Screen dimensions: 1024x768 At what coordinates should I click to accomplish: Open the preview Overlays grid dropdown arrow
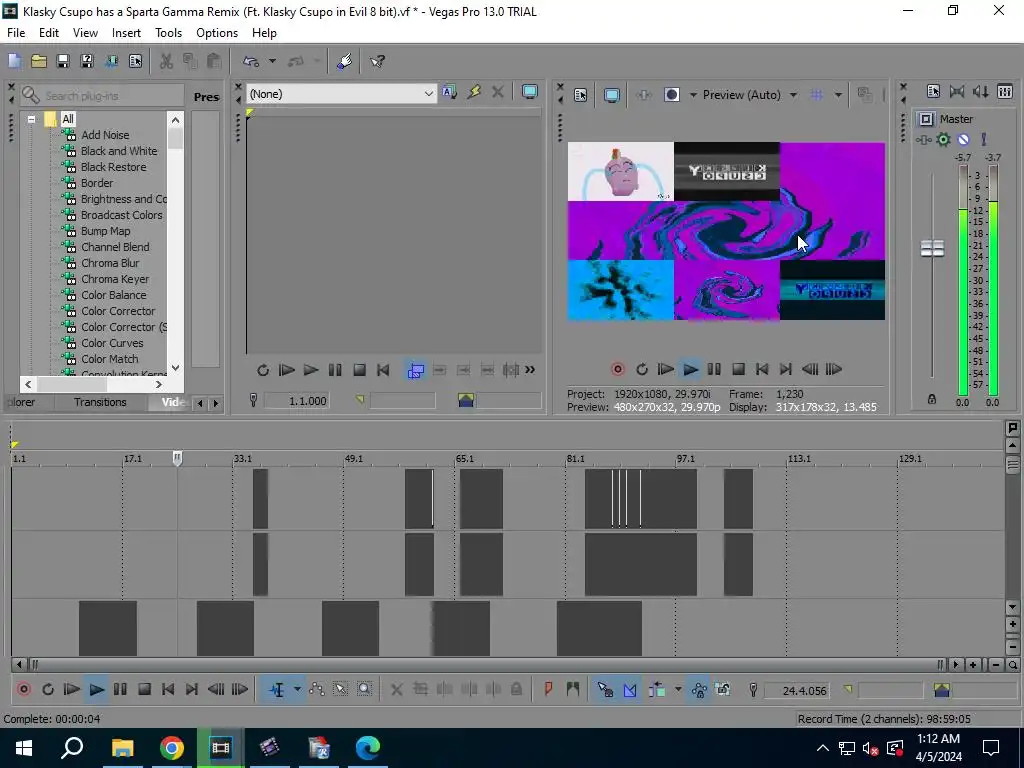[x=838, y=95]
